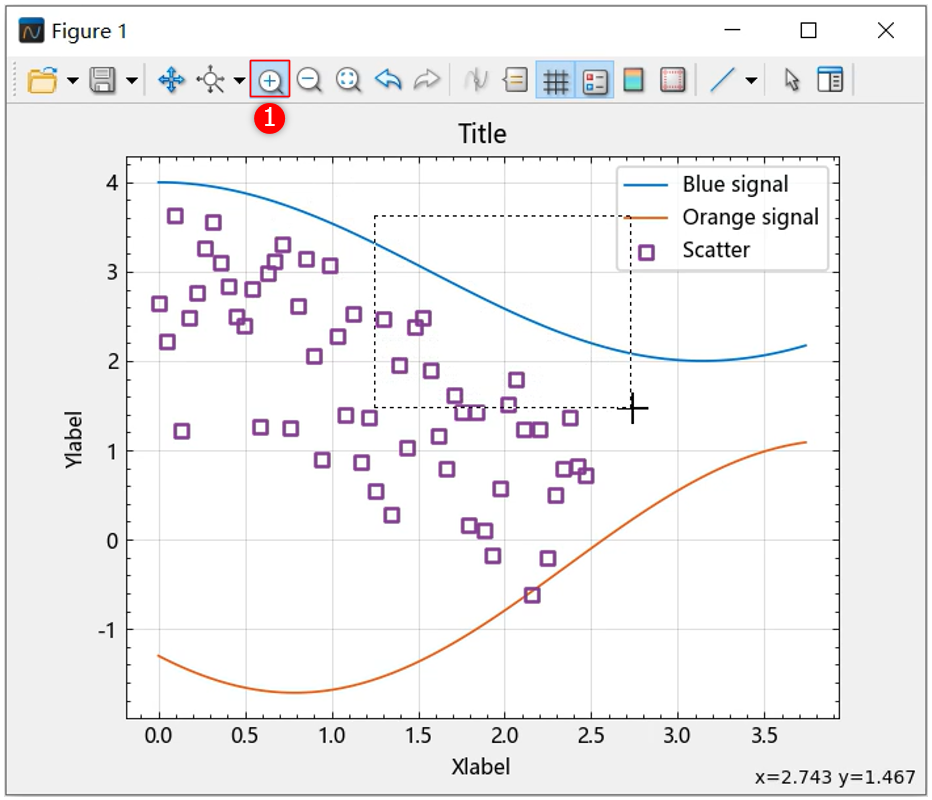This screenshot has width=932, height=800.
Task: Activate the zoom in magnifier tool
Action: pyautogui.click(x=270, y=81)
